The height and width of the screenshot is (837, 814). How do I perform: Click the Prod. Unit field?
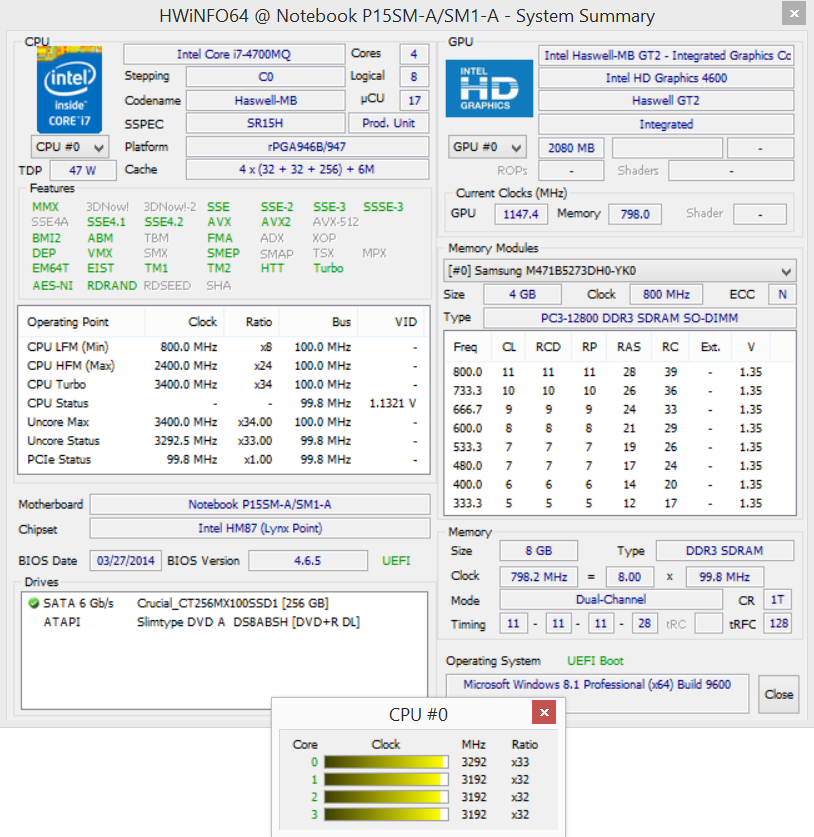point(389,123)
